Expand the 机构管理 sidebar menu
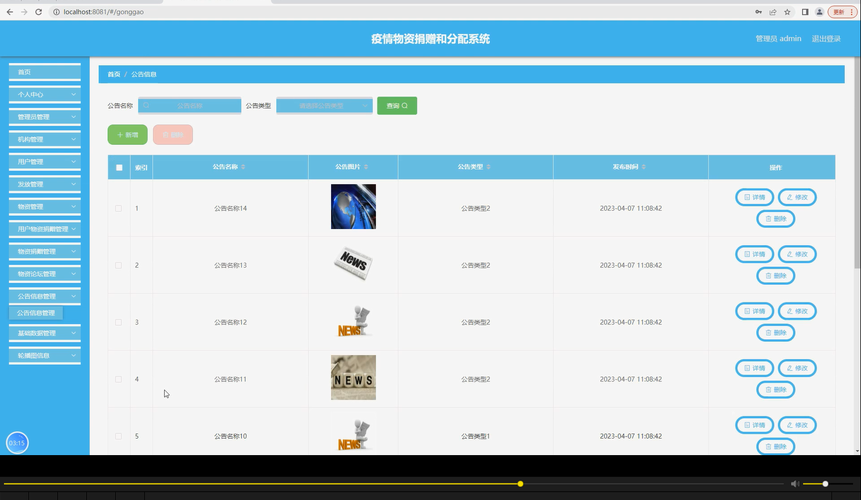 point(45,139)
